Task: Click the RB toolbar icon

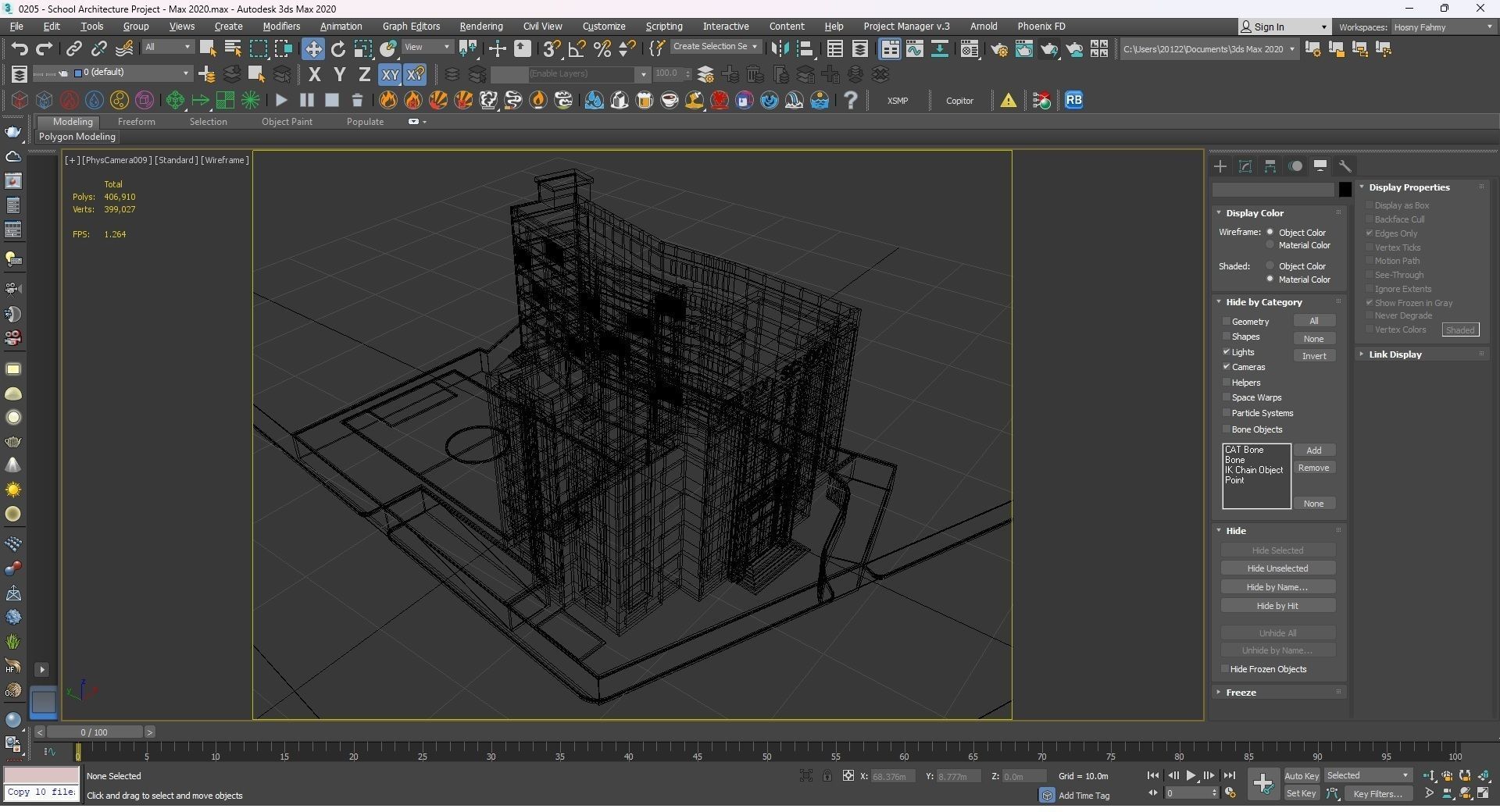Action: click(x=1073, y=100)
